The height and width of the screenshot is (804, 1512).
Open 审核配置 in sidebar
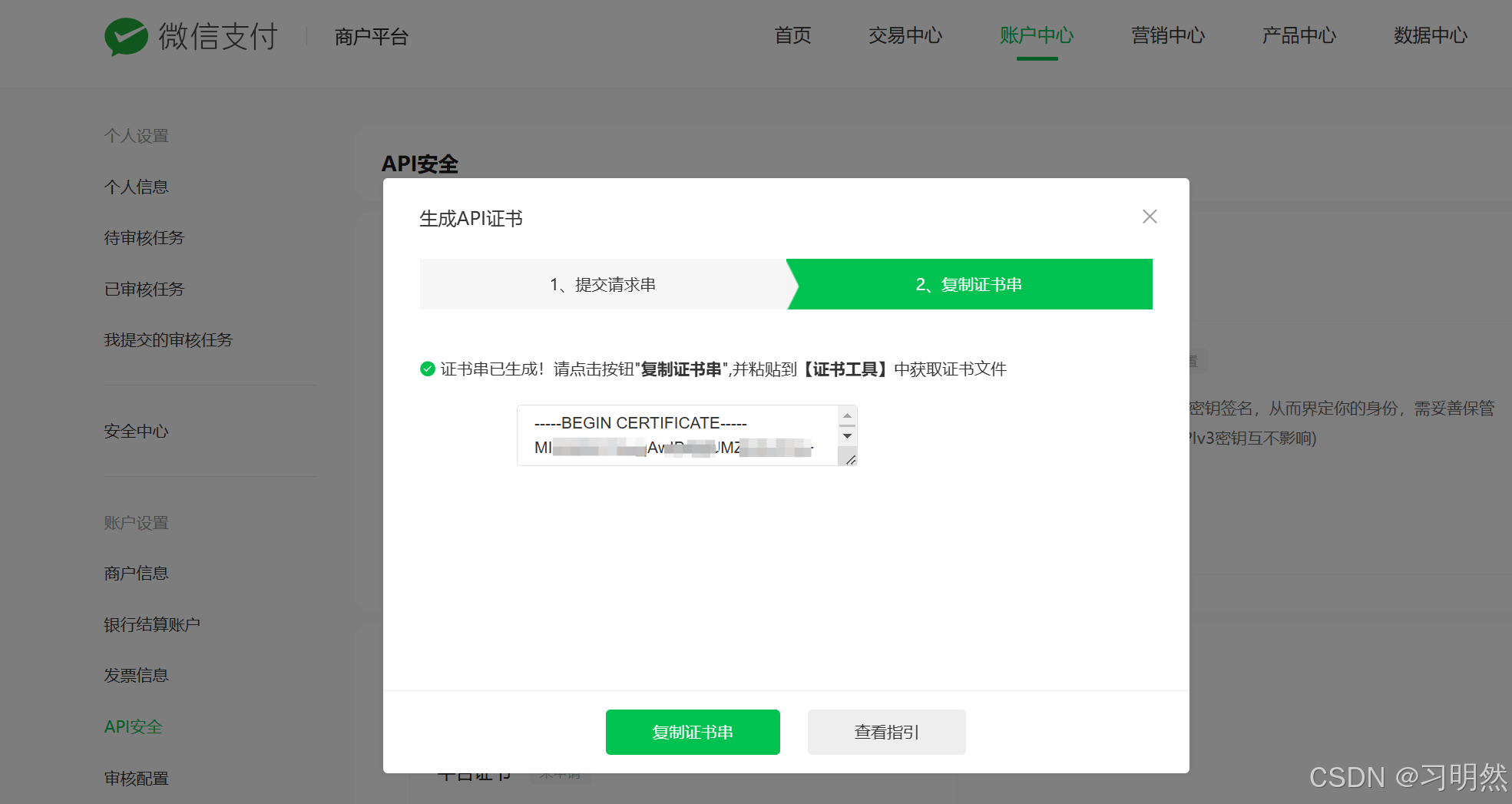[137, 778]
